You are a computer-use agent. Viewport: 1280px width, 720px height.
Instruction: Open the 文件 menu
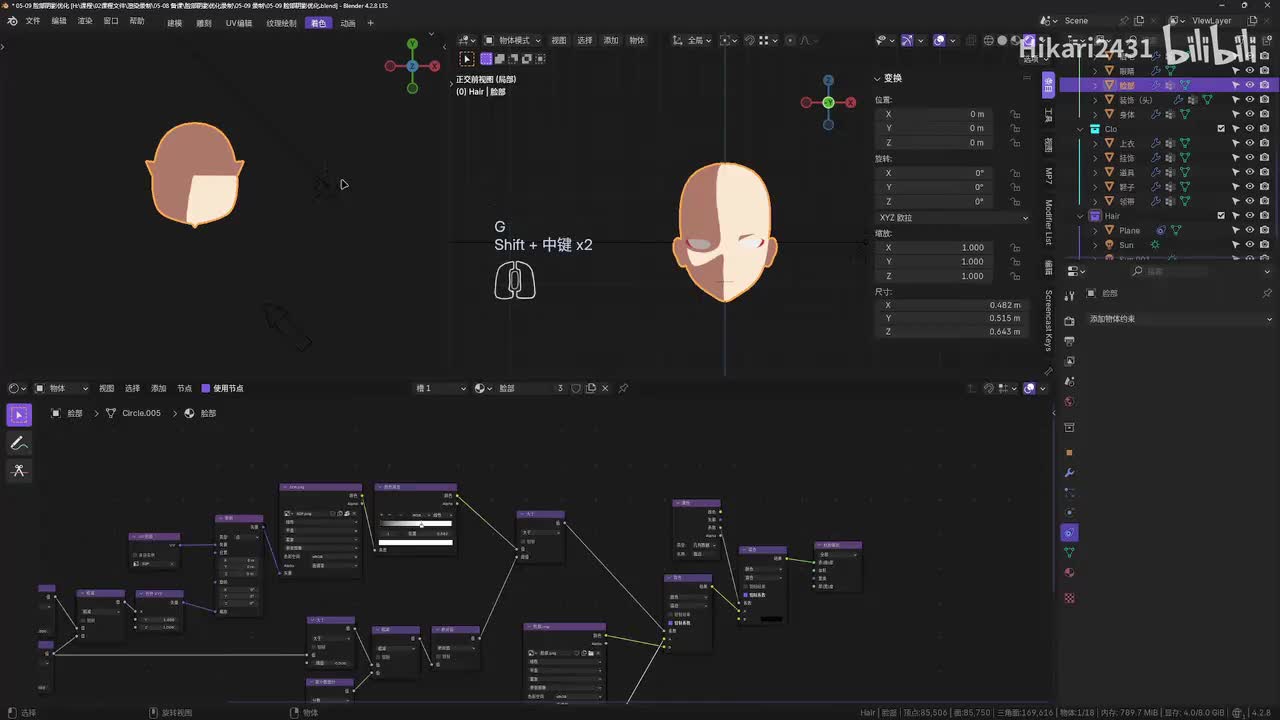pyautogui.click(x=33, y=21)
